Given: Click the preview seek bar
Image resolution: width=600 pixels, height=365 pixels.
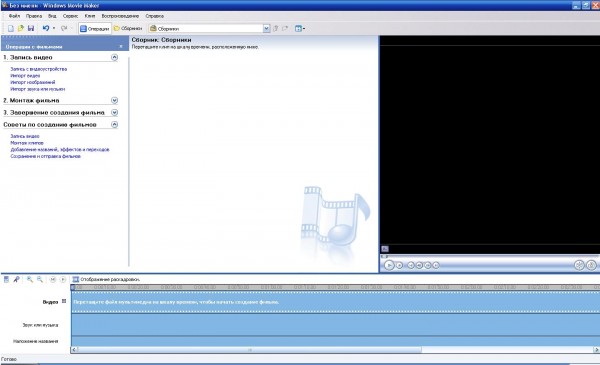Looking at the screenshot, I should pyautogui.click(x=490, y=257).
